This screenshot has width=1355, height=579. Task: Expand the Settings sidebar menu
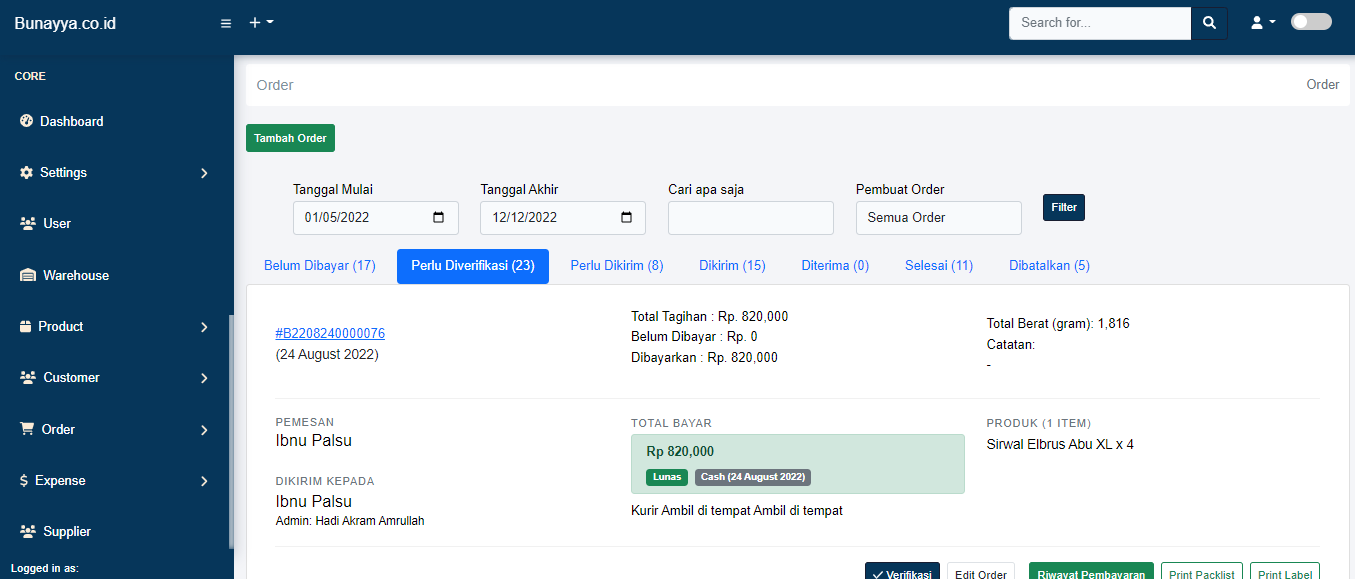116,173
